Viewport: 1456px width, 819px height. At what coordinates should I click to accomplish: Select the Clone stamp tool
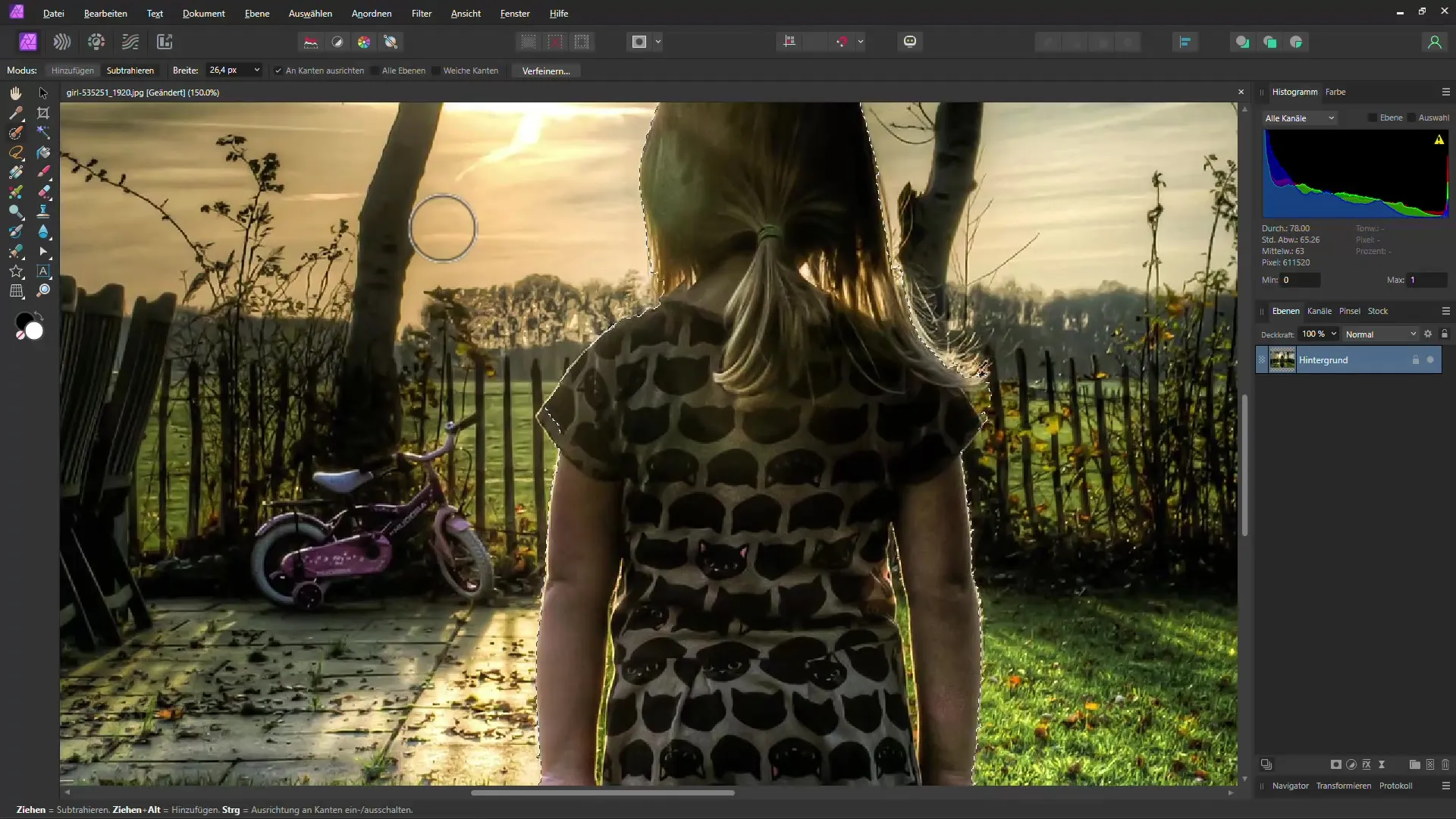[43, 212]
